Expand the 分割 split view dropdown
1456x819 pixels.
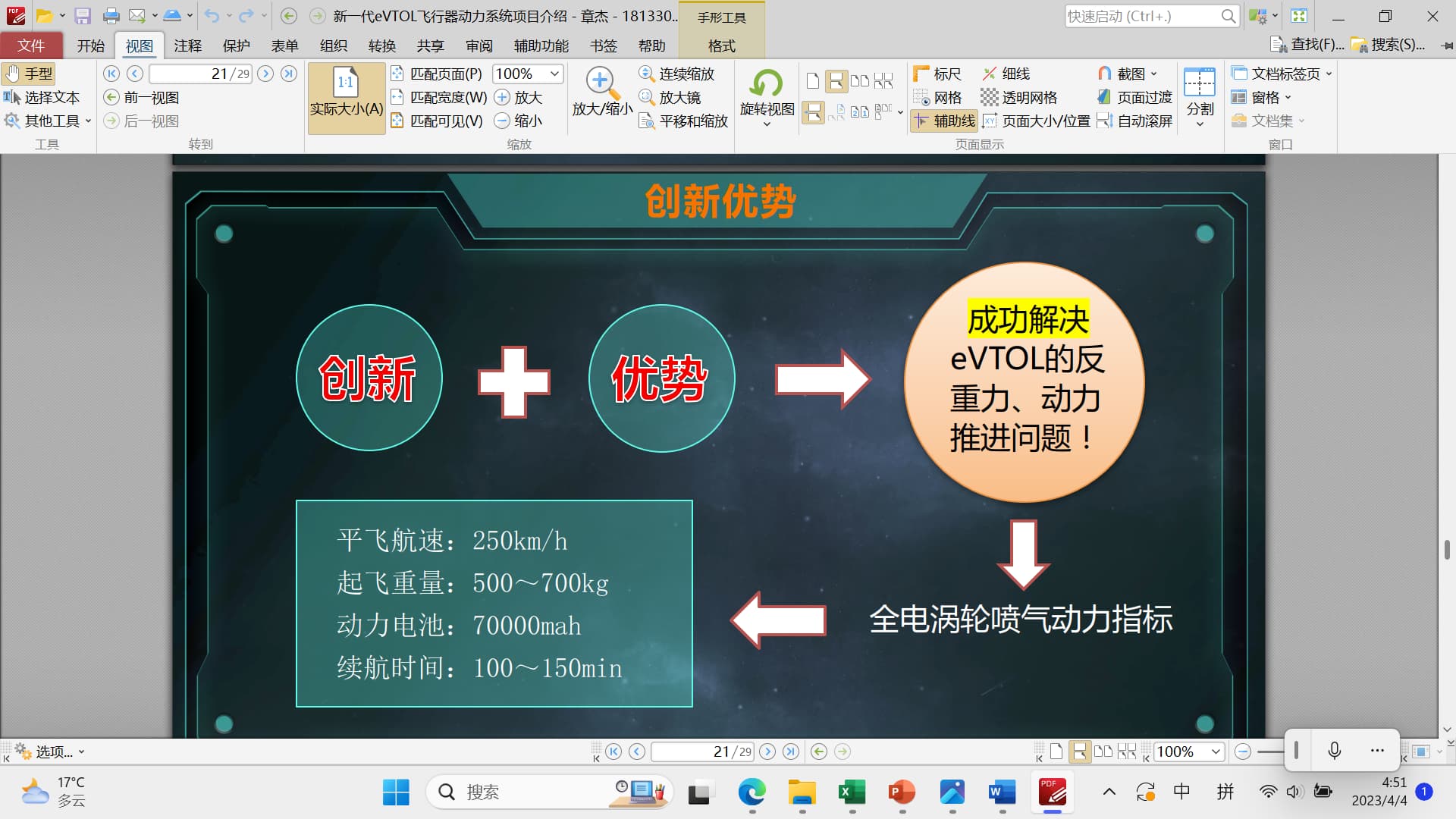pos(1200,124)
